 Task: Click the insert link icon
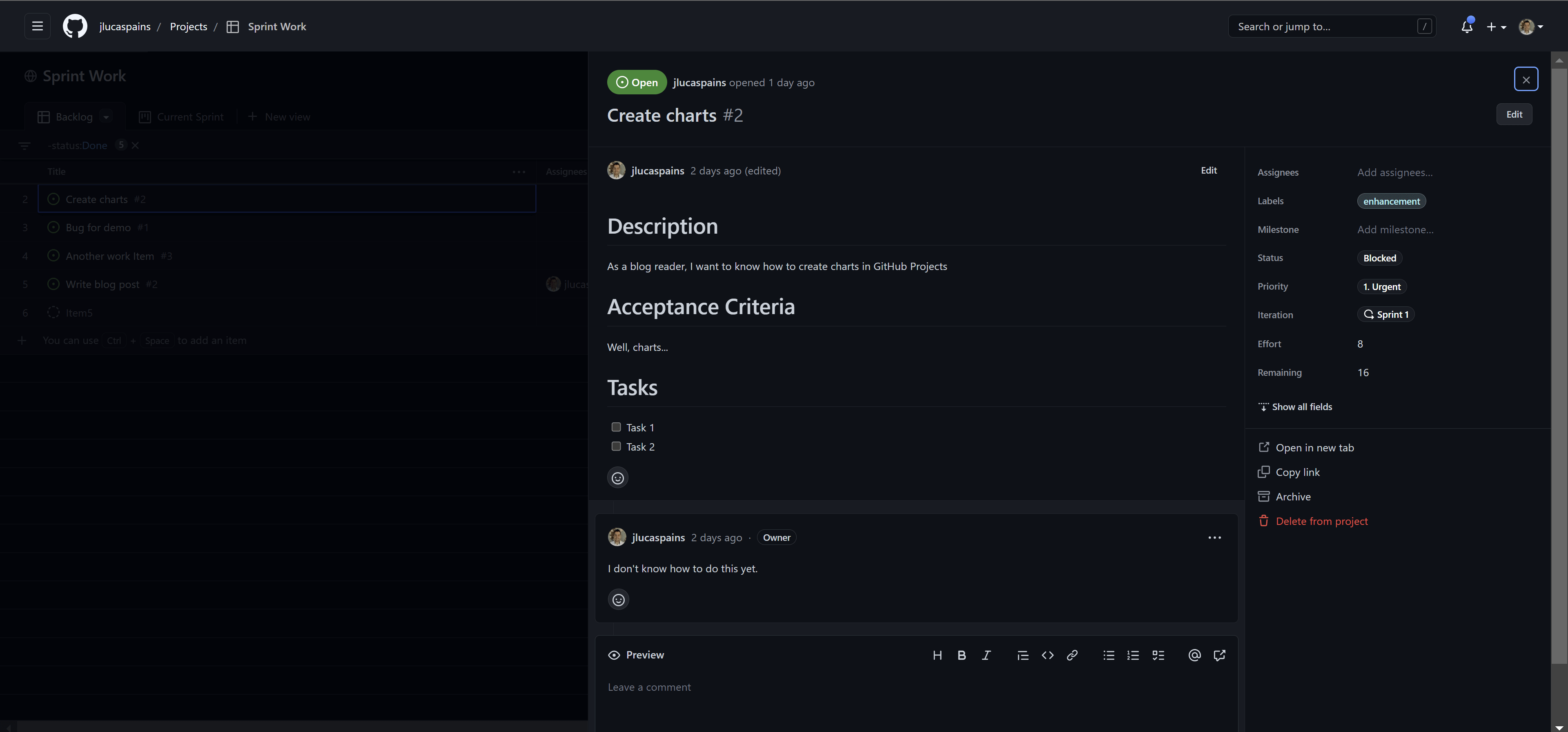[x=1072, y=654]
